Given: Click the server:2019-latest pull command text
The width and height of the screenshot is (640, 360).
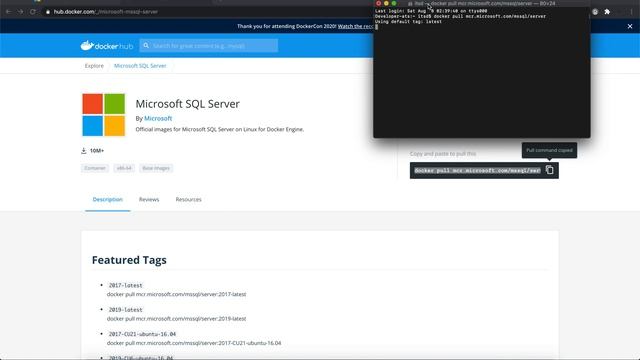Looking at the screenshot, I should point(176,319).
